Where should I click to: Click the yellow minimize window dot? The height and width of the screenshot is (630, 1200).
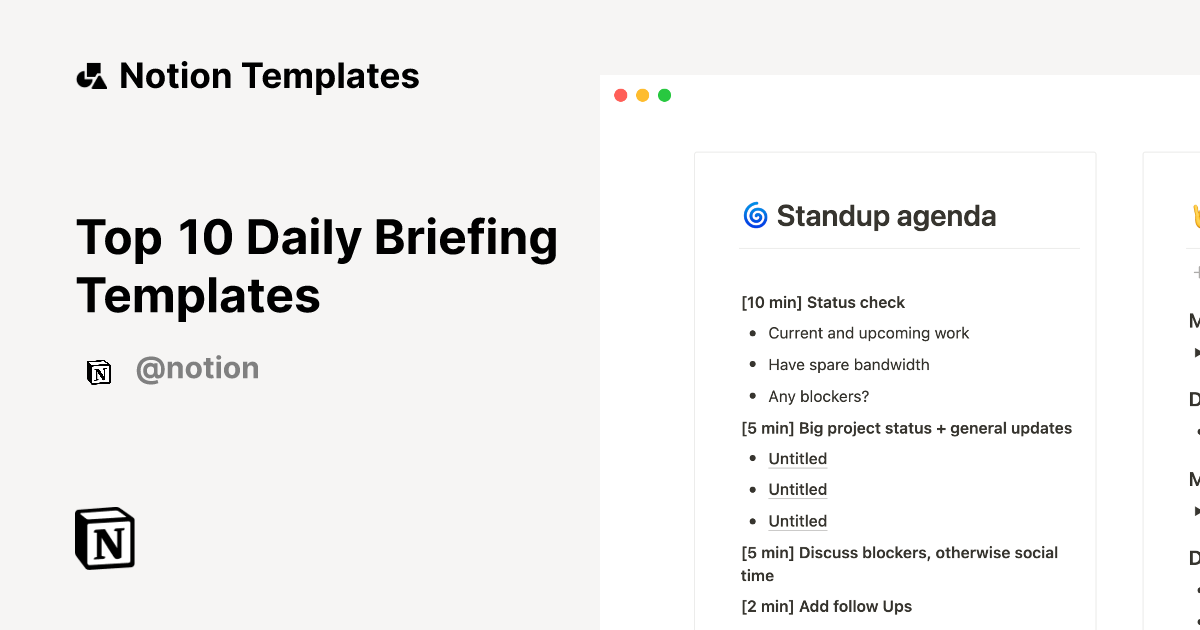click(x=642, y=96)
